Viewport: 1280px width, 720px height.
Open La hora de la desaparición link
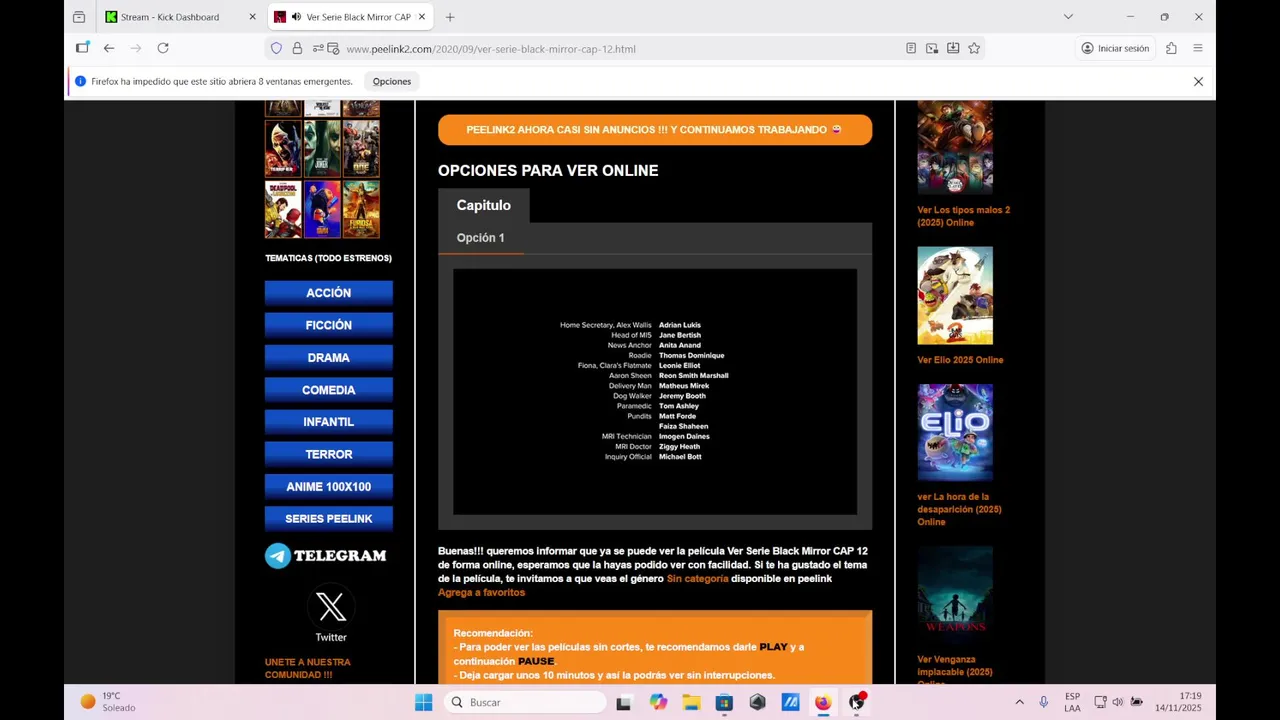coord(959,509)
